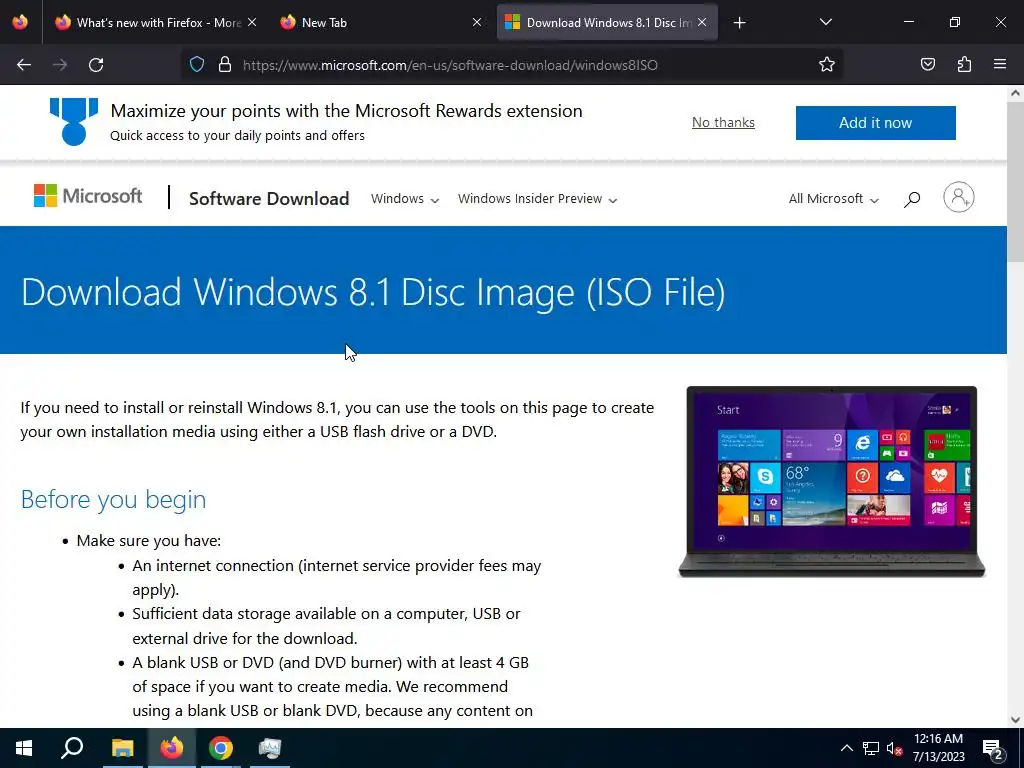Click the scrollbar down arrow
1024x768 pixels.
click(1015, 719)
